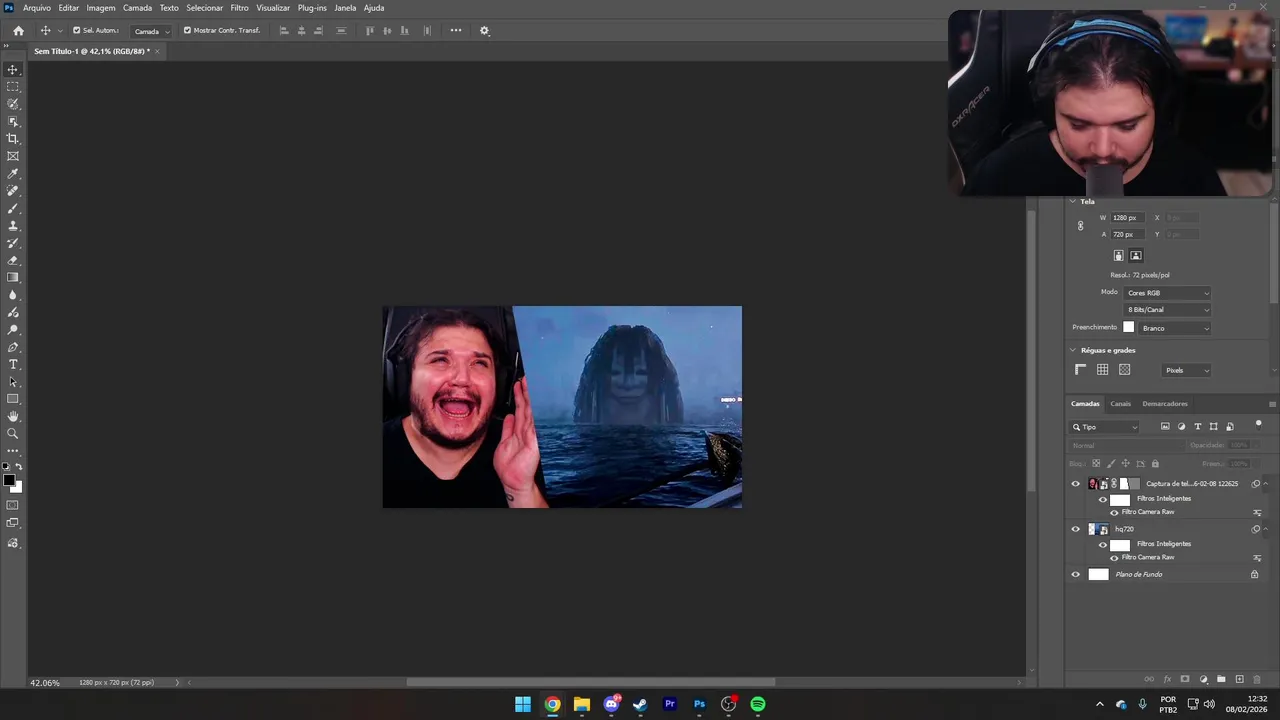The width and height of the screenshot is (1280, 720).
Task: Switch to Premiere Pro on the taskbar
Action: [x=670, y=704]
